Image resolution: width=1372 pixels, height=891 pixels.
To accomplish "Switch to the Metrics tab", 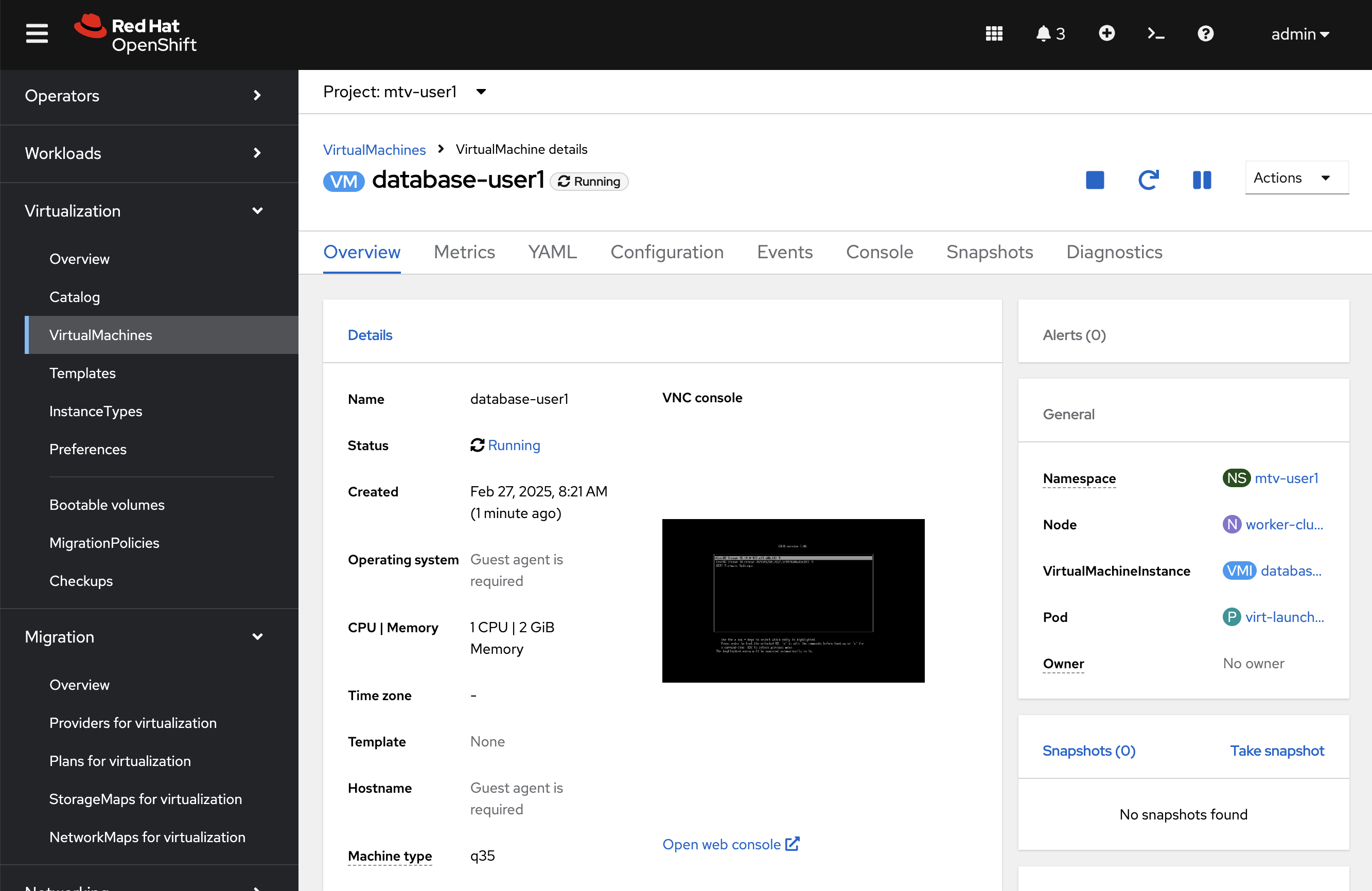I will [464, 252].
